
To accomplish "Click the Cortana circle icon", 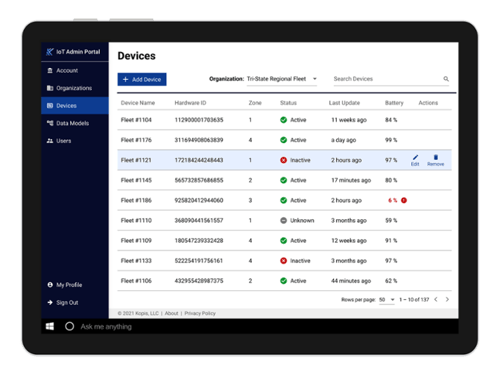I will [69, 326].
